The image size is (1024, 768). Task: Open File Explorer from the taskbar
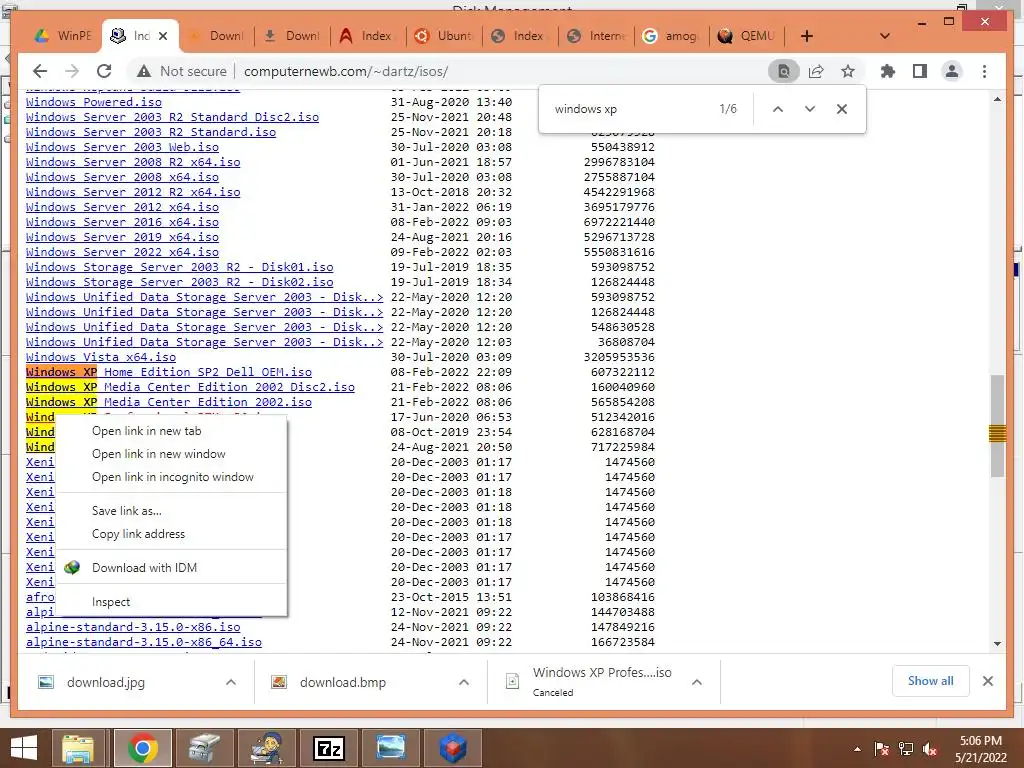78,748
